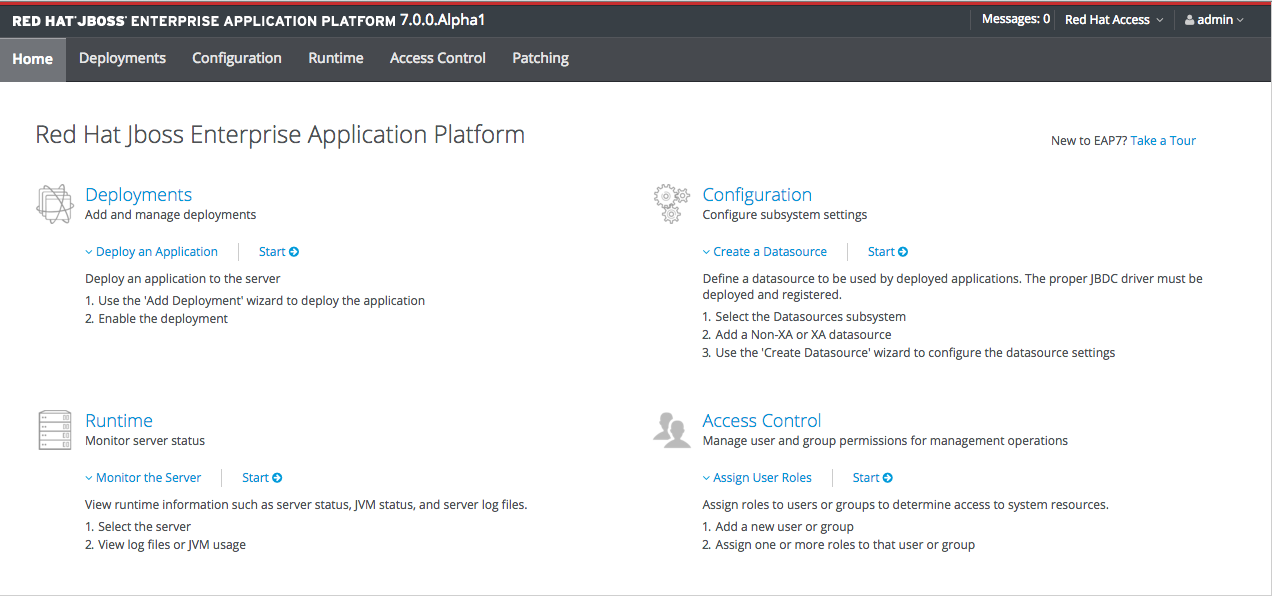Click the Red Hat JBoss product logo text
The width and height of the screenshot is (1272, 596).
(249, 20)
